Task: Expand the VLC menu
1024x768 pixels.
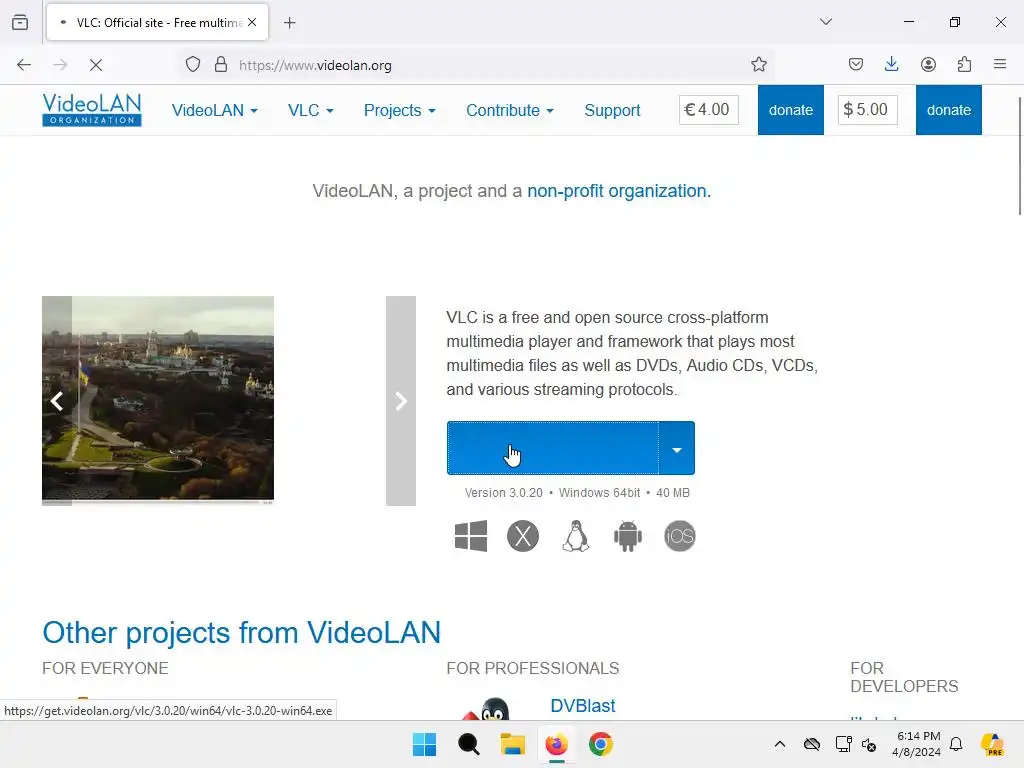Action: pyautogui.click(x=311, y=110)
